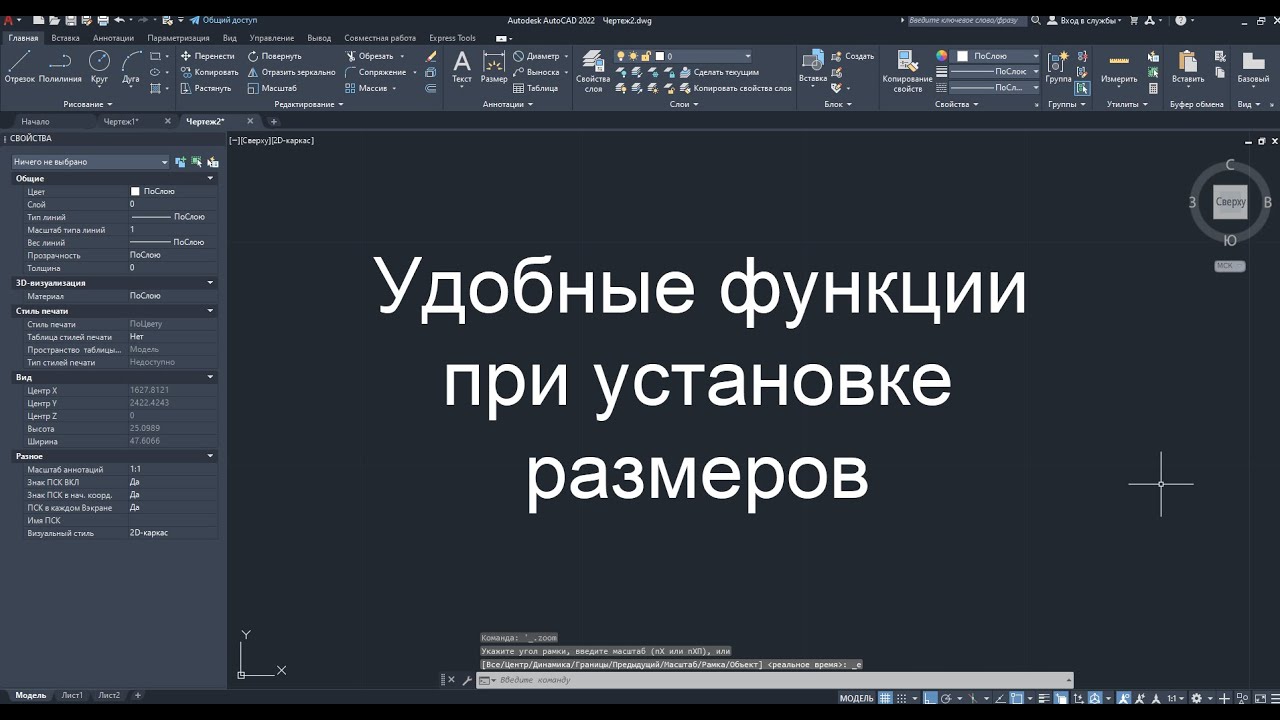The image size is (1280, 720).
Task: Toggle the МОДЕЛЬ space button in status bar
Action: pos(857,698)
